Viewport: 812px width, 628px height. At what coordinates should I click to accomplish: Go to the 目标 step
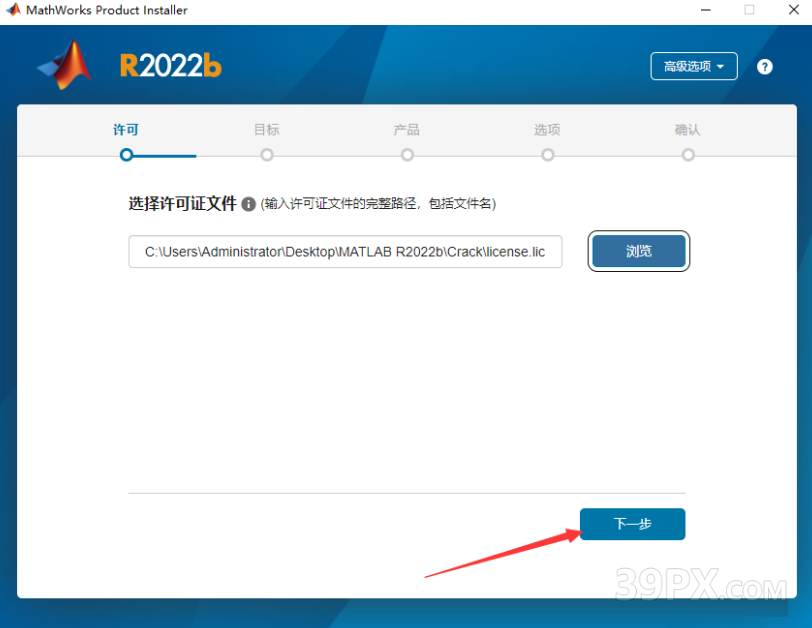tap(267, 129)
